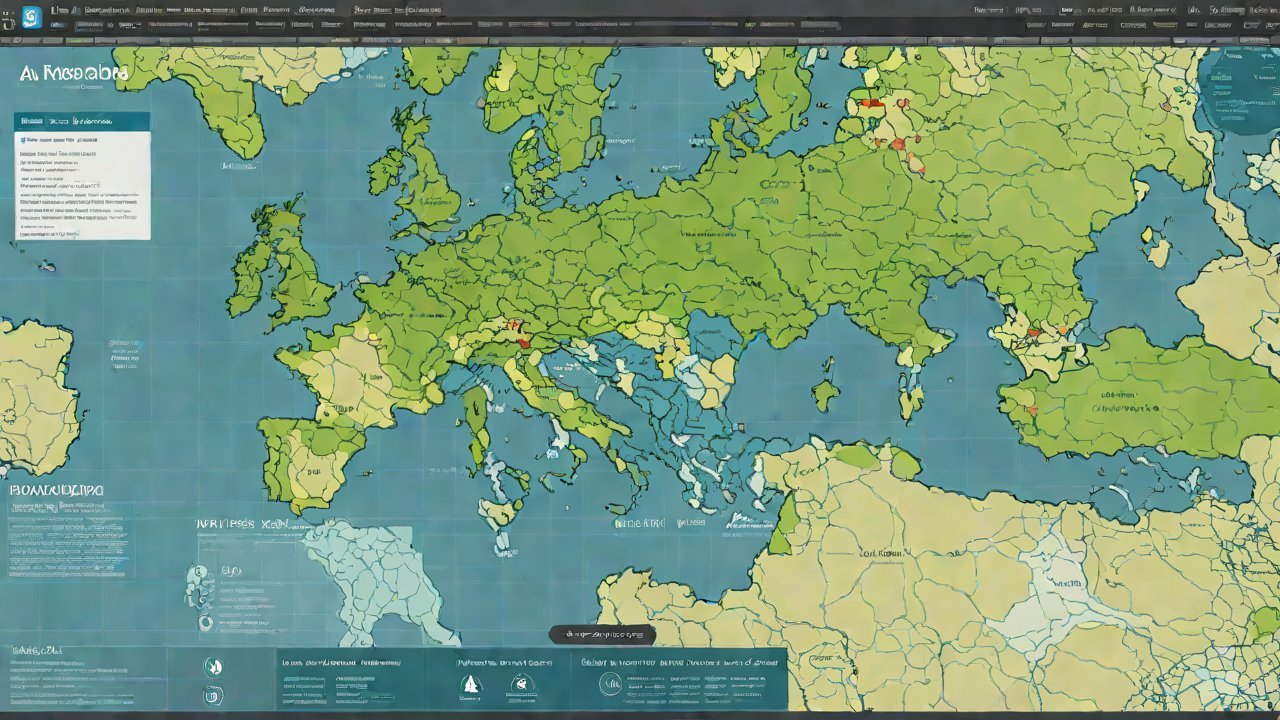Expand the teal header of the info panel
Viewport: 1280px width, 720px height.
(x=80, y=121)
